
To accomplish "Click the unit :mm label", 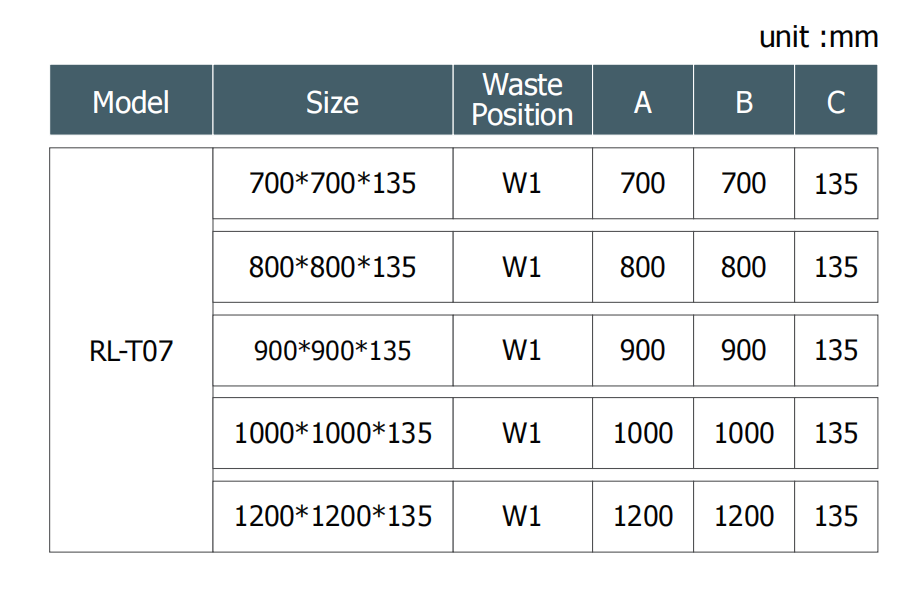I will (818, 38).
